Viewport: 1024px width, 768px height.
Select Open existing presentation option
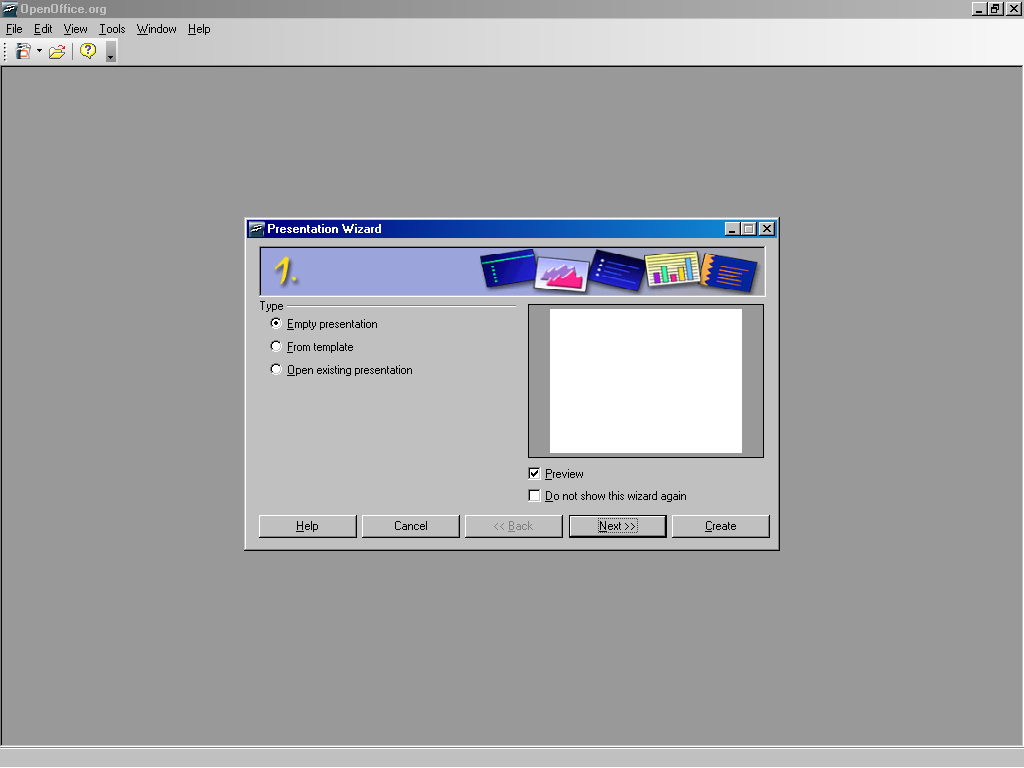point(277,370)
